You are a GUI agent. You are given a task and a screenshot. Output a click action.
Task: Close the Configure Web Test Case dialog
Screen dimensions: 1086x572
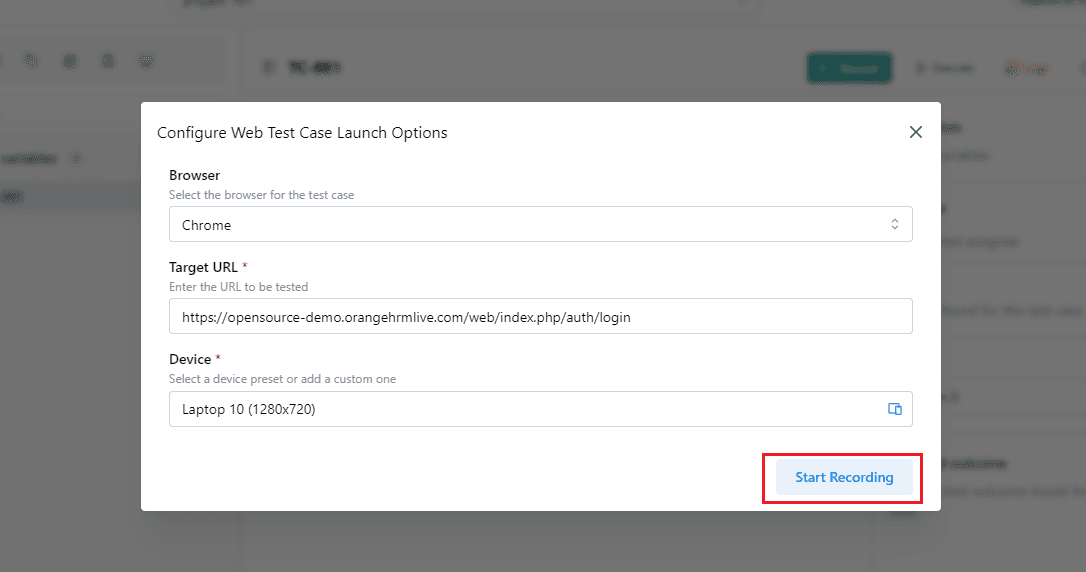915,132
